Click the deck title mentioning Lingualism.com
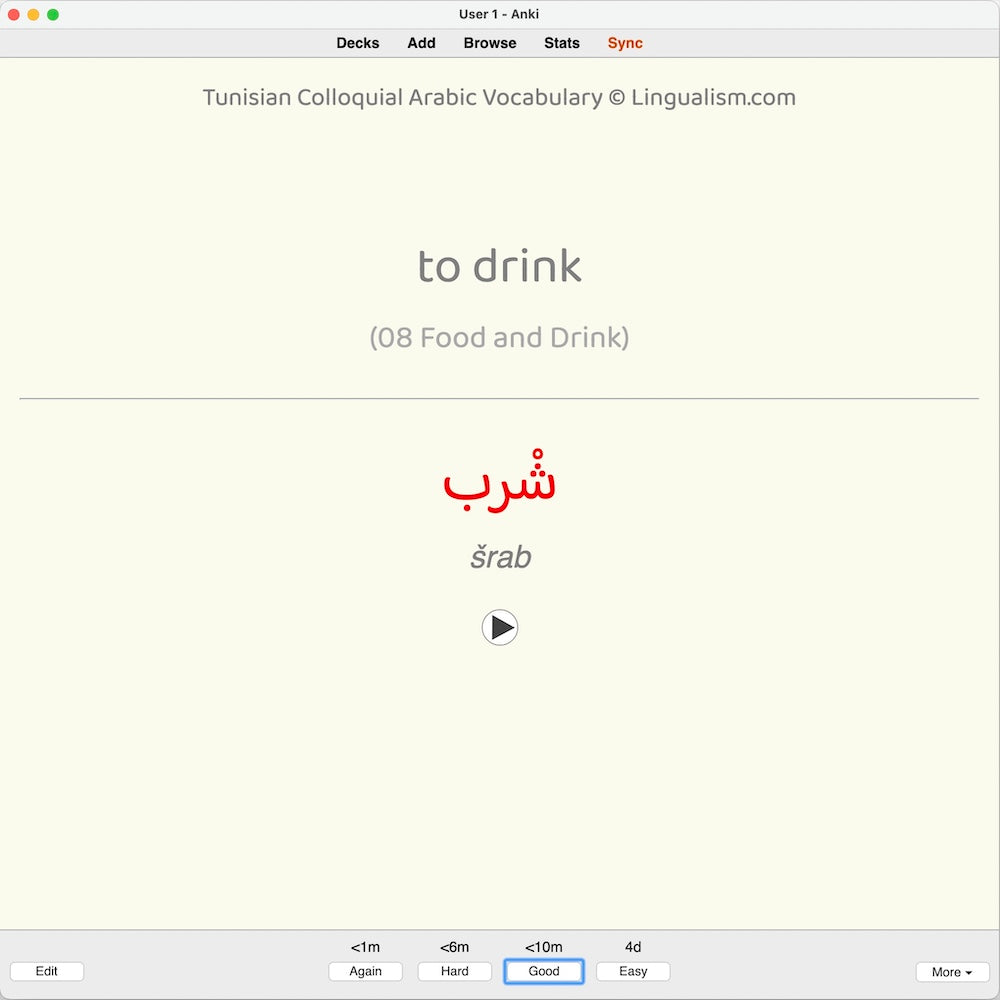The width and height of the screenshot is (1000, 1000). coord(500,97)
